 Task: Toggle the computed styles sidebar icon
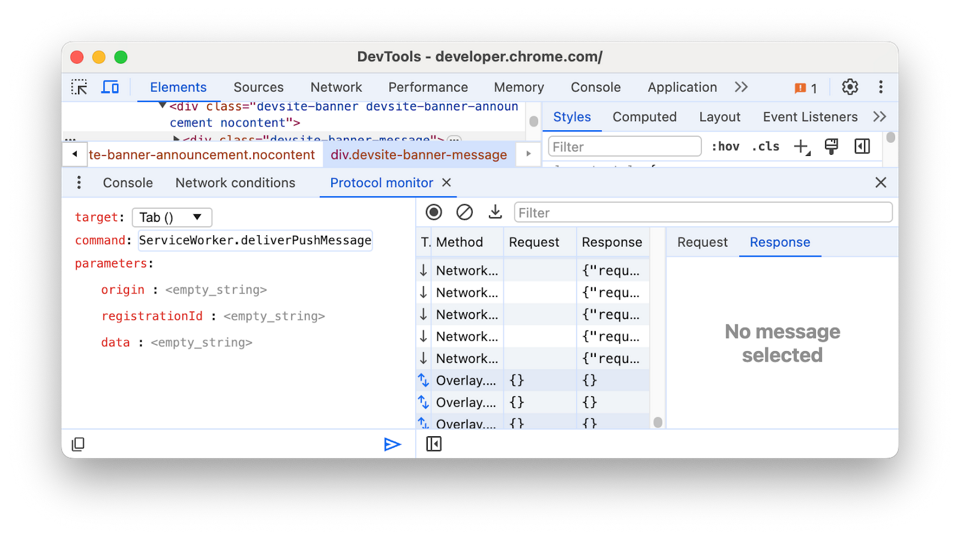click(862, 147)
